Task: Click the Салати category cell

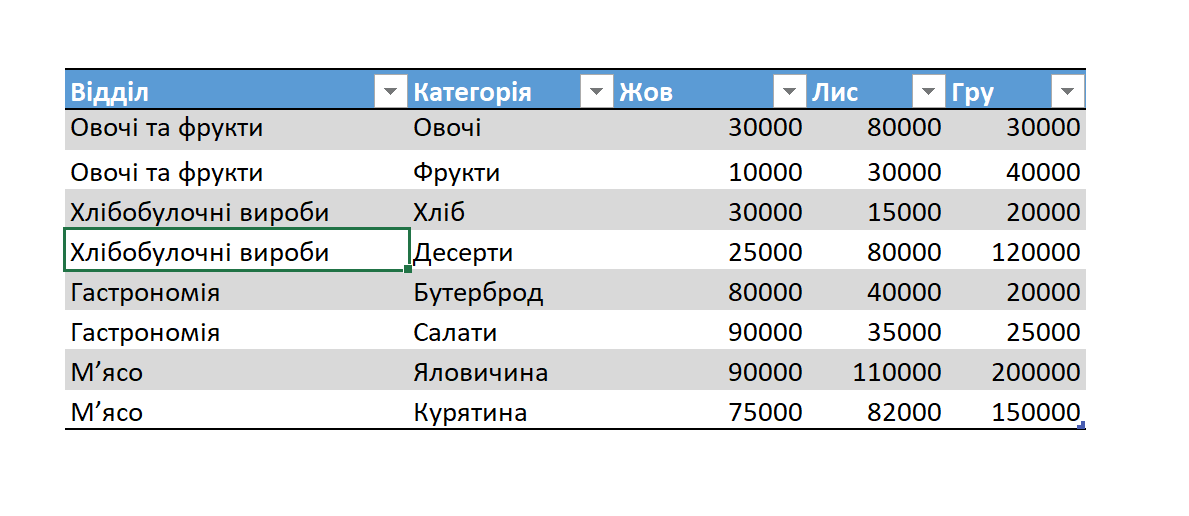Action: (455, 333)
